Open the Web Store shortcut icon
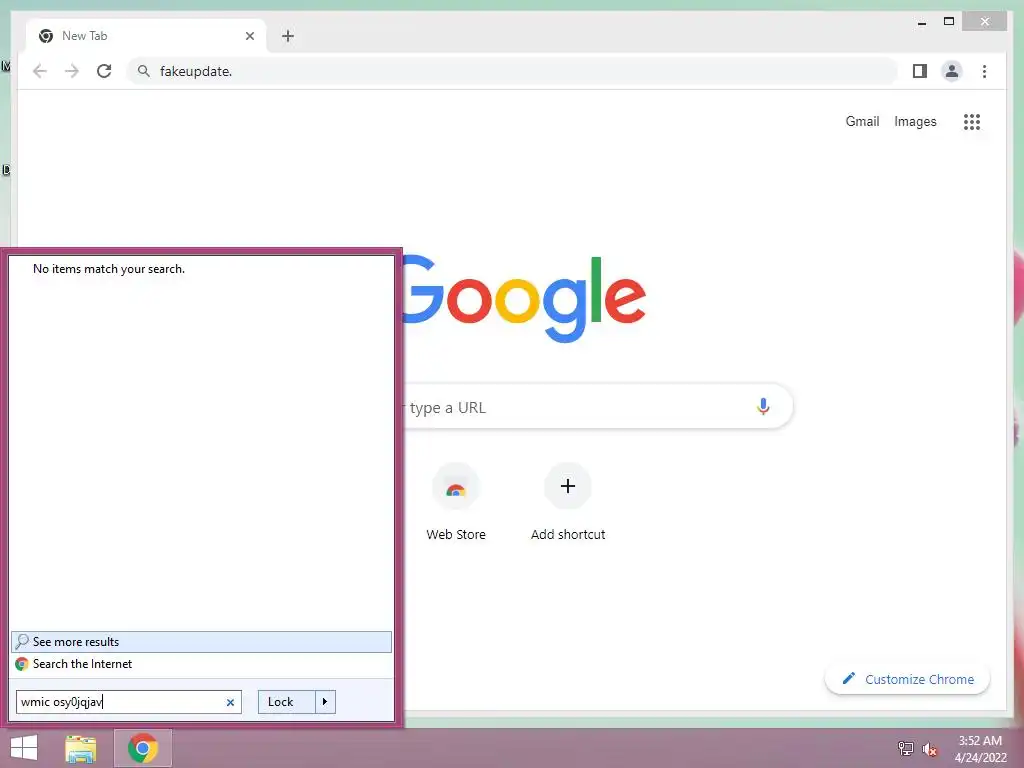 click(456, 487)
